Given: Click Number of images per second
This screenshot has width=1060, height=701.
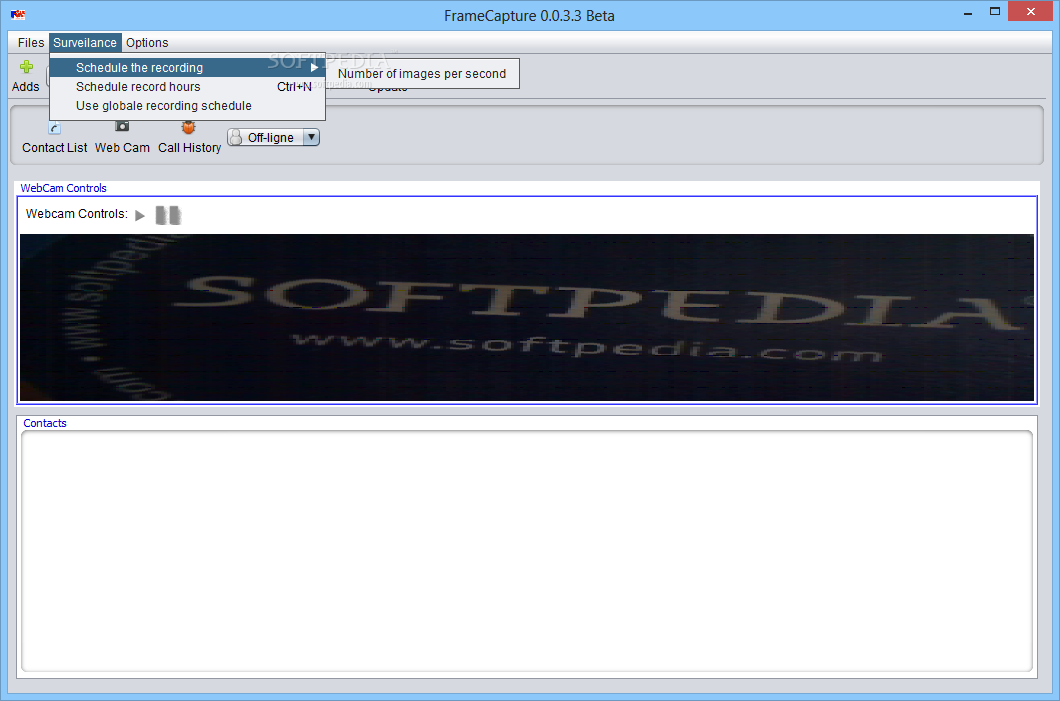Looking at the screenshot, I should [x=422, y=74].
